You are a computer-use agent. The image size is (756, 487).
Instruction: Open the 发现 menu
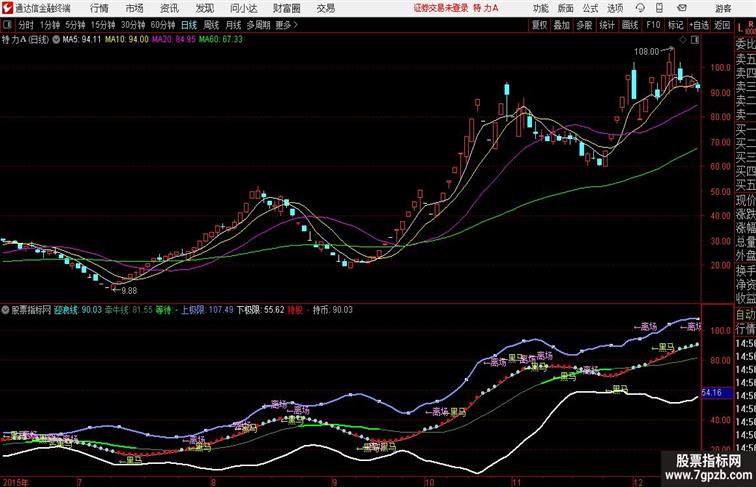(x=204, y=8)
